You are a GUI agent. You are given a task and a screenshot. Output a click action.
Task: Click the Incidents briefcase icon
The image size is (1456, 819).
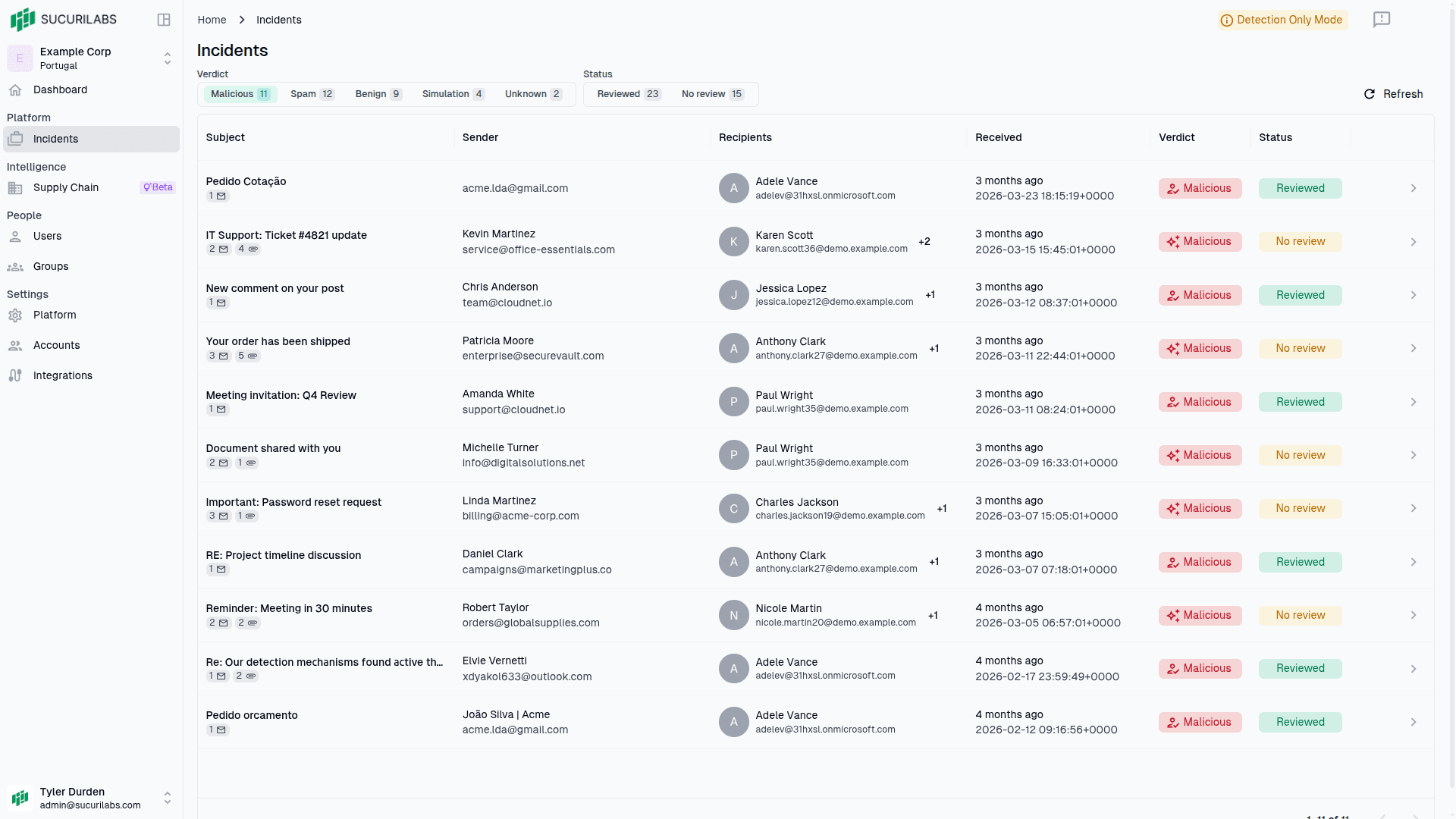click(15, 139)
